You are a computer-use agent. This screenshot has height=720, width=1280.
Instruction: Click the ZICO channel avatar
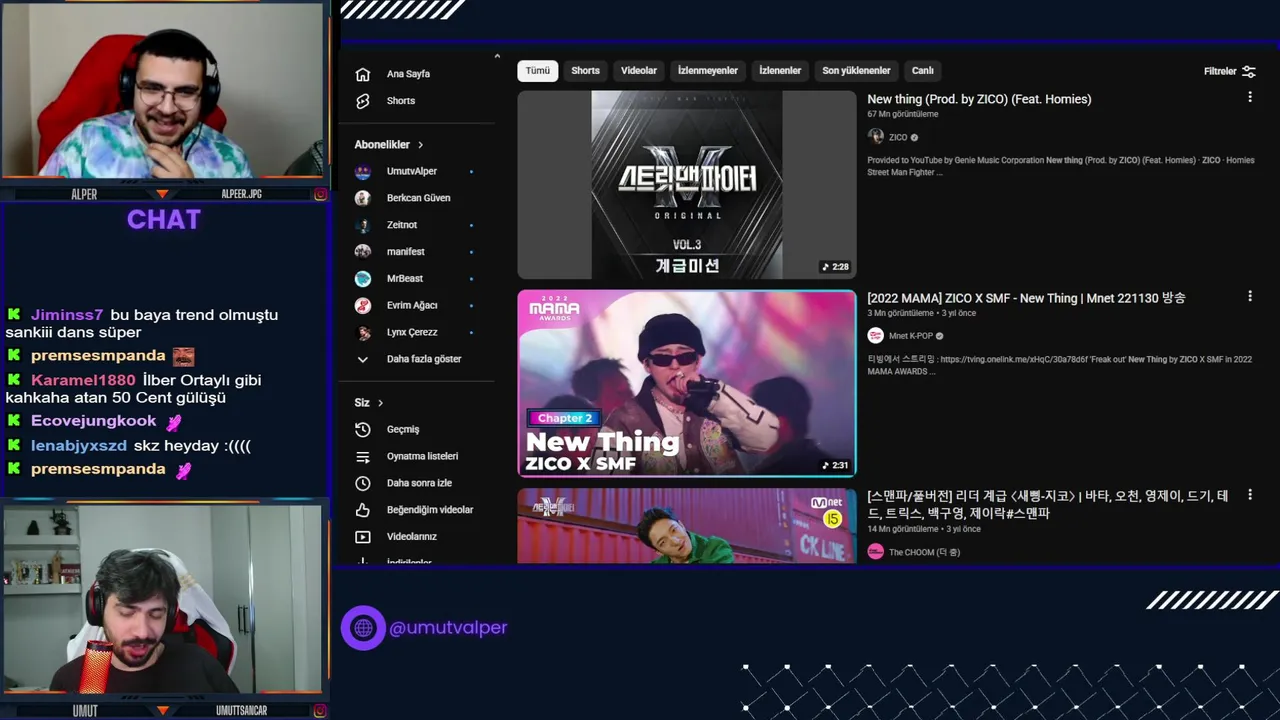pos(876,137)
